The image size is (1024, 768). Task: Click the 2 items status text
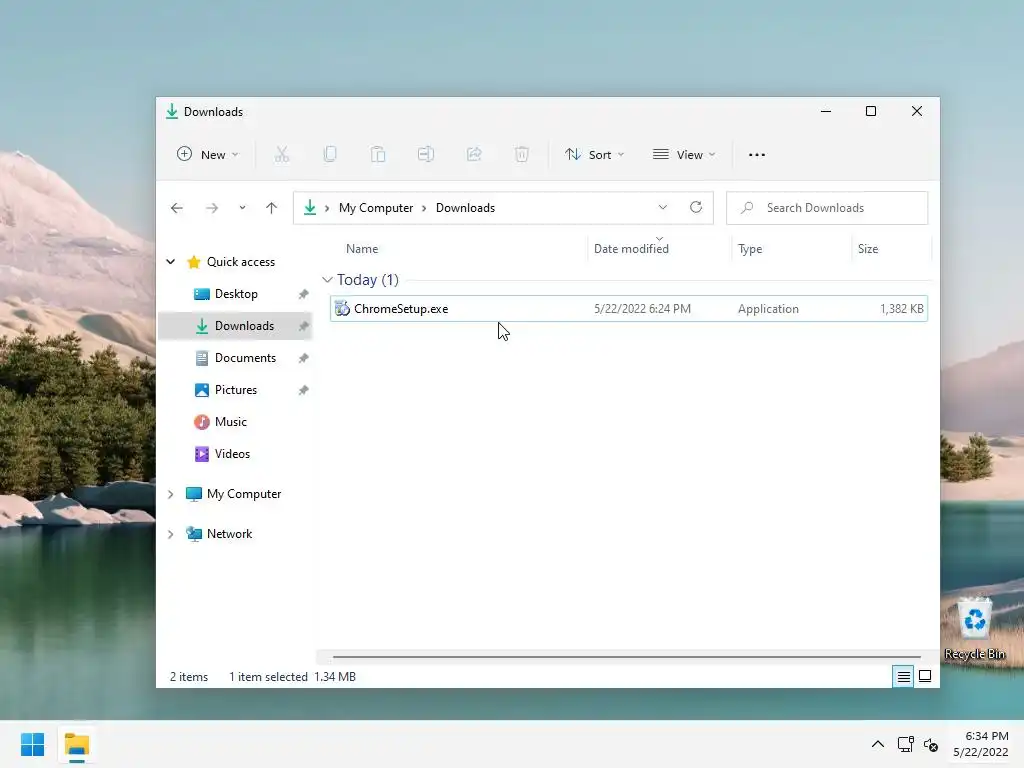[x=189, y=677]
